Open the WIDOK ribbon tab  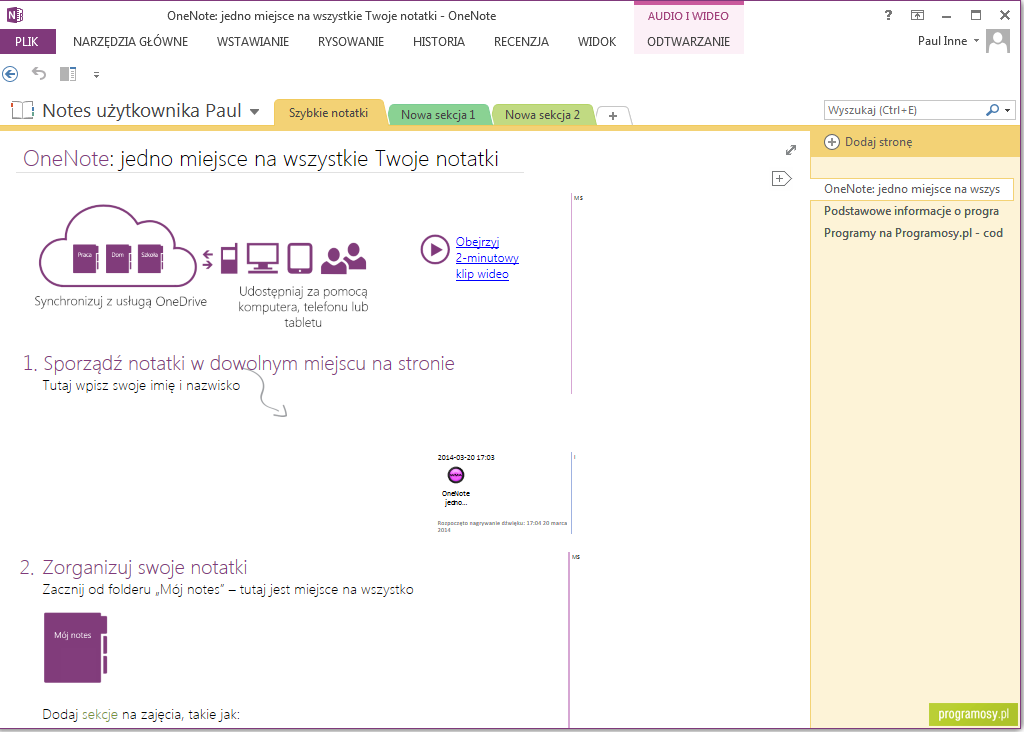tap(597, 42)
